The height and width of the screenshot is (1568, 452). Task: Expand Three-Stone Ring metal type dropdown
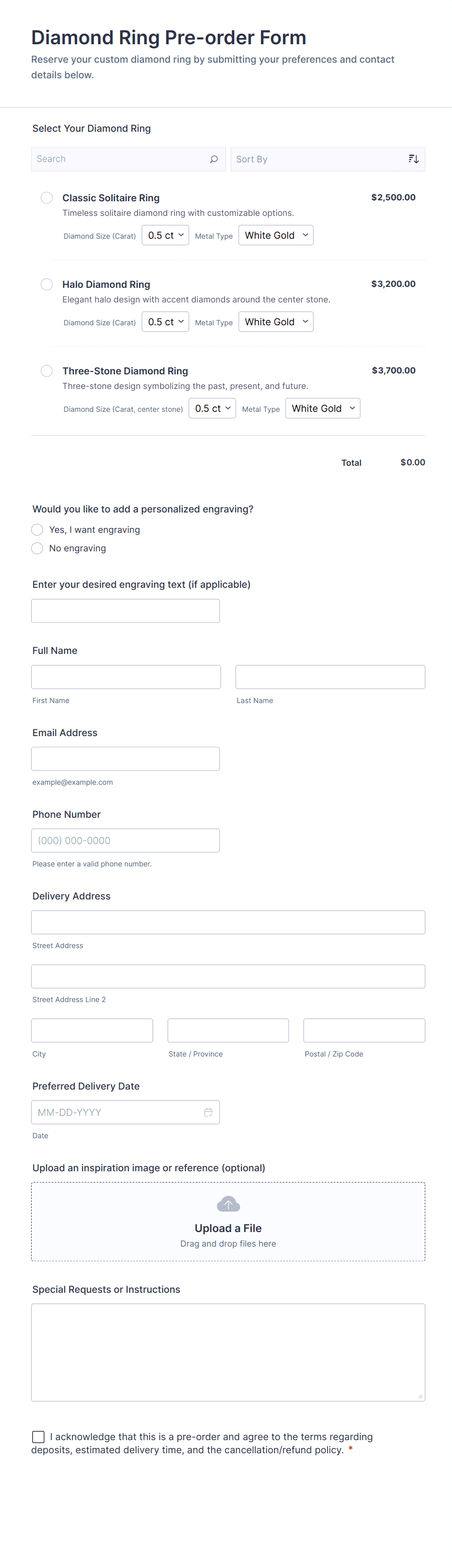click(322, 408)
